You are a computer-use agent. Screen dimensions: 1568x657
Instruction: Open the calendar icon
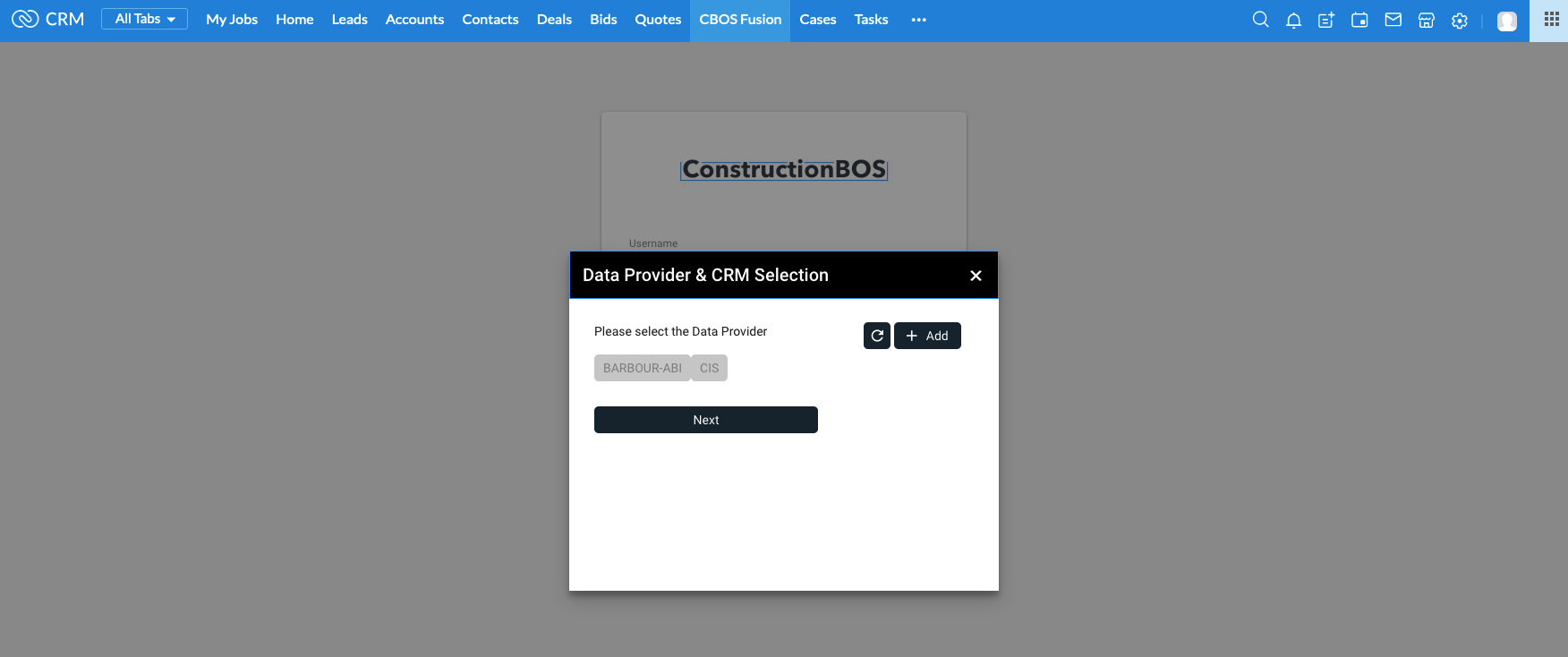pyautogui.click(x=1359, y=20)
